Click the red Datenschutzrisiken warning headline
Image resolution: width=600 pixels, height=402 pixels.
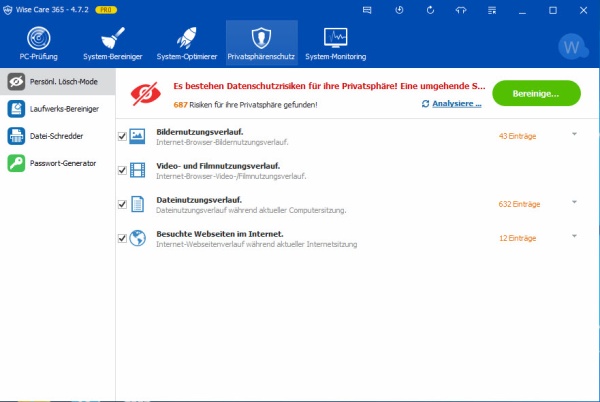(x=329, y=86)
